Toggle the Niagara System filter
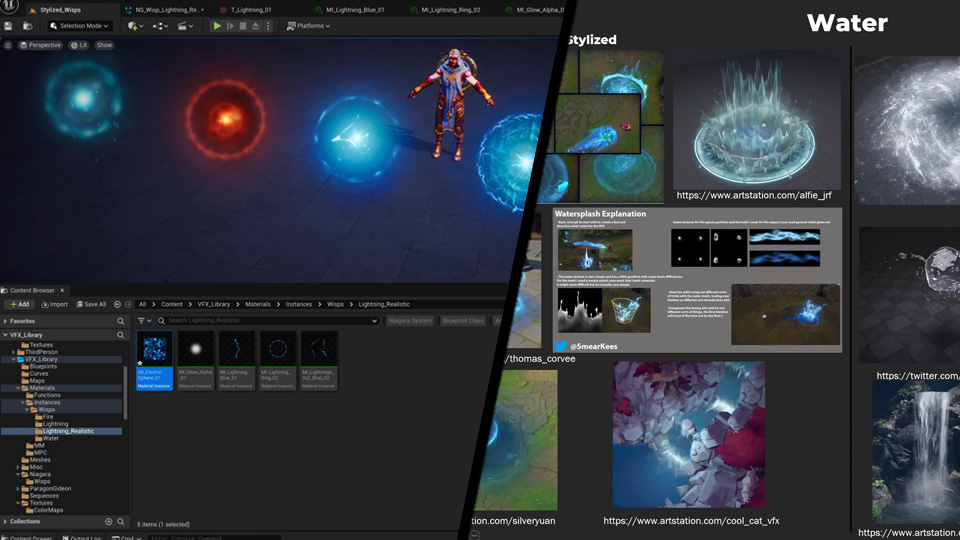960x540 pixels. click(410, 321)
